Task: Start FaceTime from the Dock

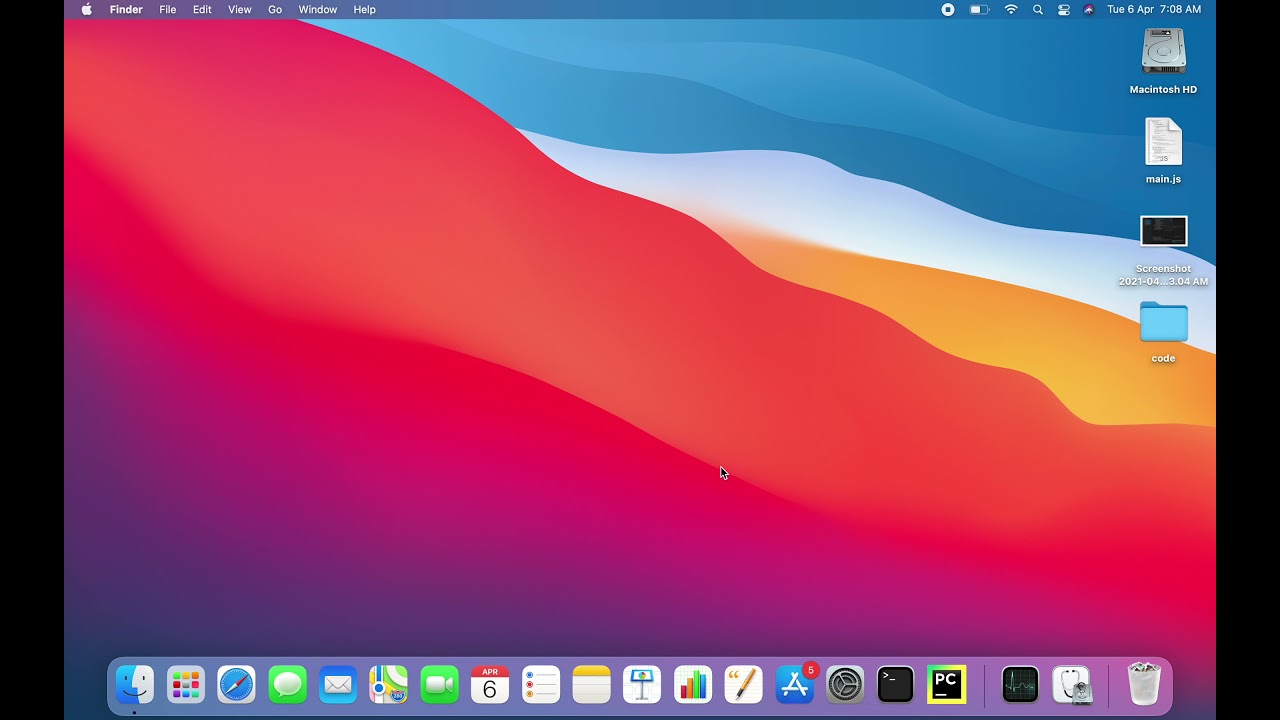Action: [x=439, y=685]
